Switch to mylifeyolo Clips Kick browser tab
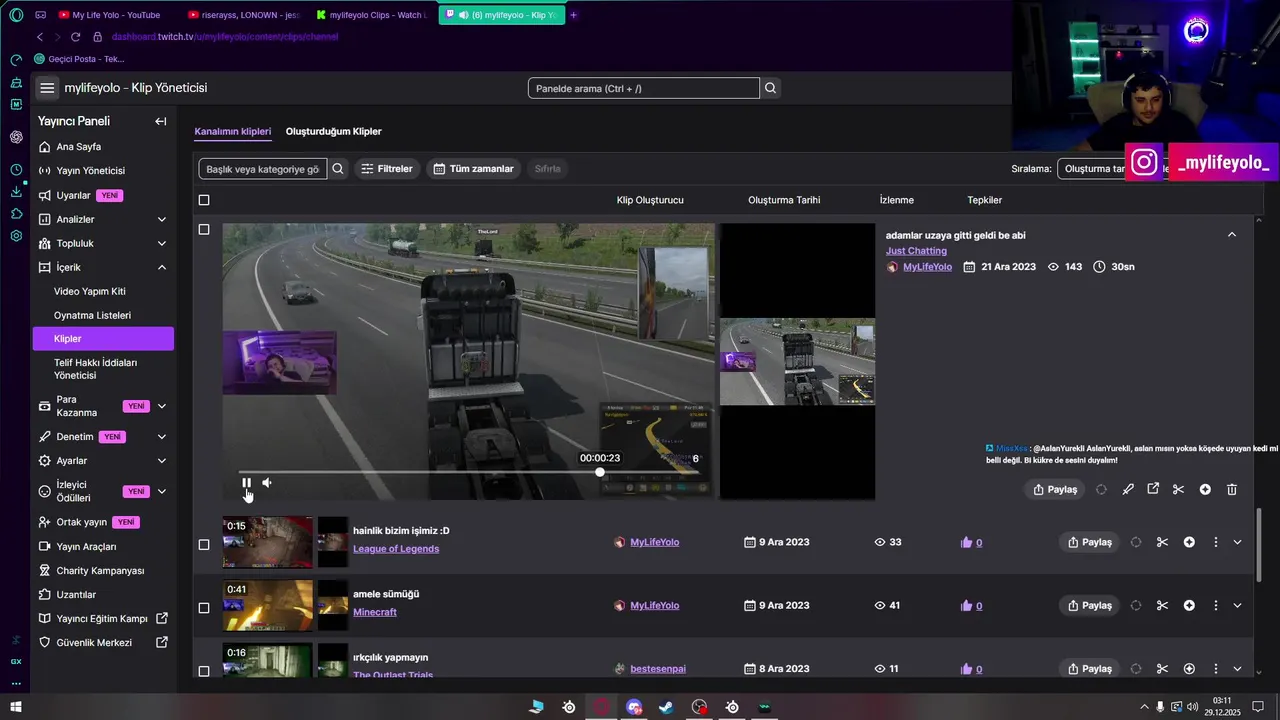This screenshot has height=720, width=1280. click(371, 15)
